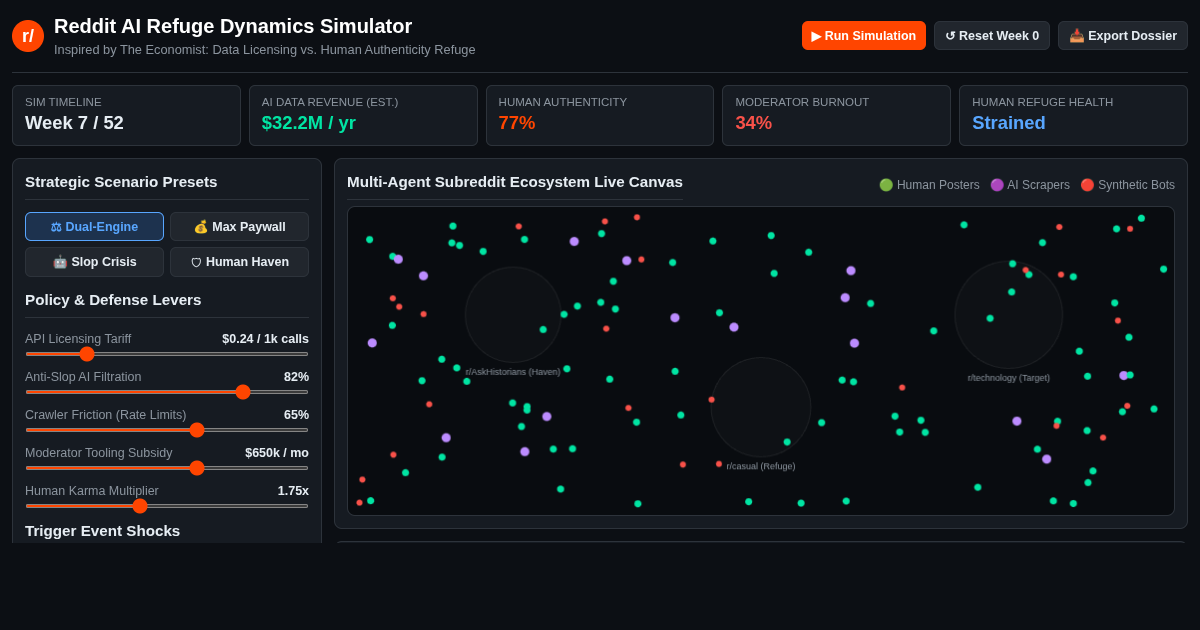1200x630 pixels.
Task: Click the r/AskHistorians (Haven) circle
Action: (513, 314)
